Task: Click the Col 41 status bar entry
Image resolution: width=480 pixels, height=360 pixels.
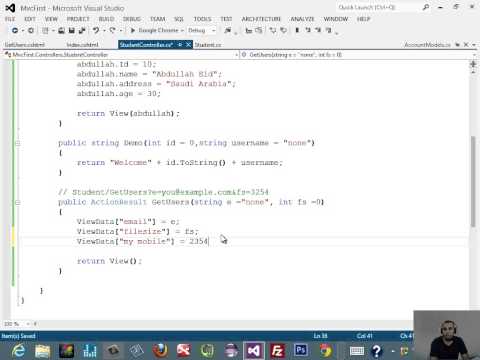Action: (364, 336)
